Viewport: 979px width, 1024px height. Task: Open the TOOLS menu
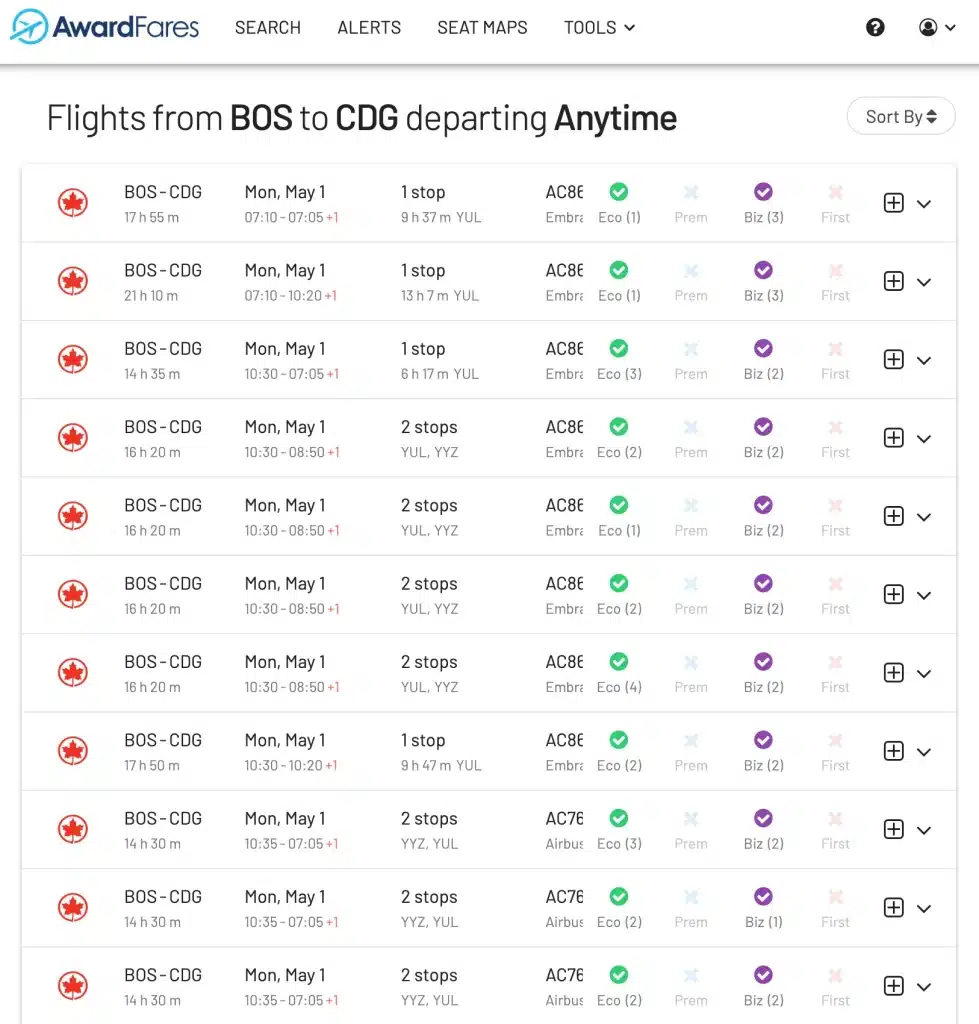(599, 27)
